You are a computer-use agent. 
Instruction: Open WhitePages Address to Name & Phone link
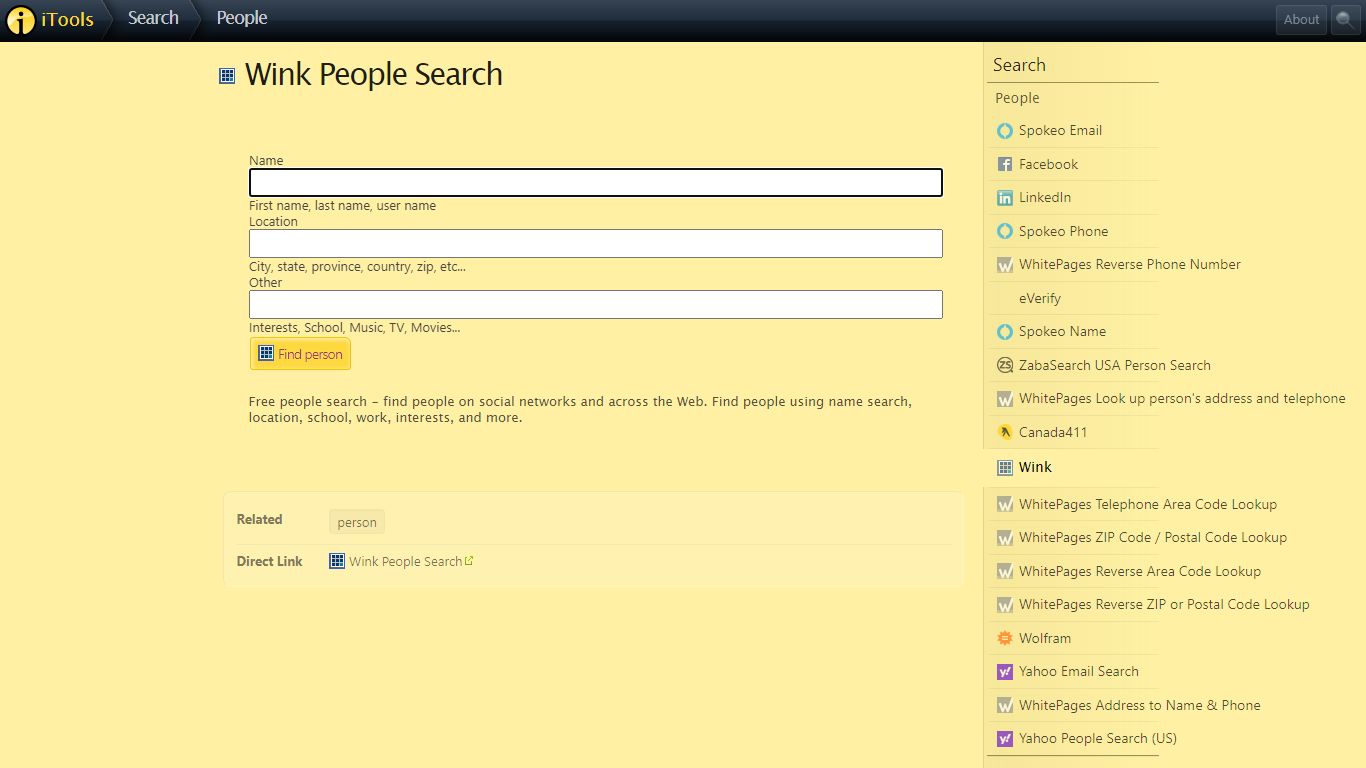[1140, 705]
